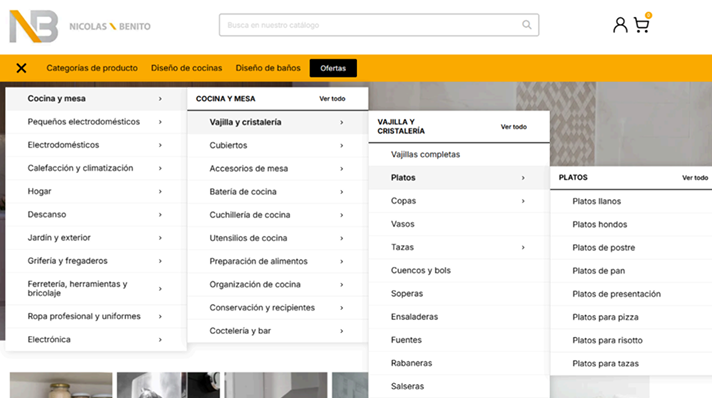This screenshot has height=398, width=712.
Task: Open Accesorios de mesa subcategory
Action: pyautogui.click(x=277, y=169)
